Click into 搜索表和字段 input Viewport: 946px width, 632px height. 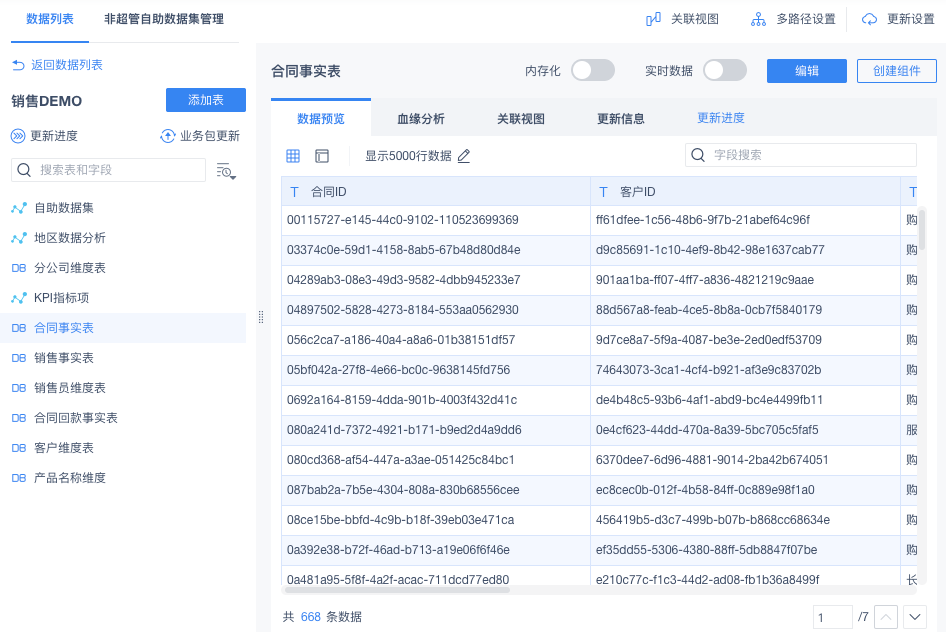109,170
